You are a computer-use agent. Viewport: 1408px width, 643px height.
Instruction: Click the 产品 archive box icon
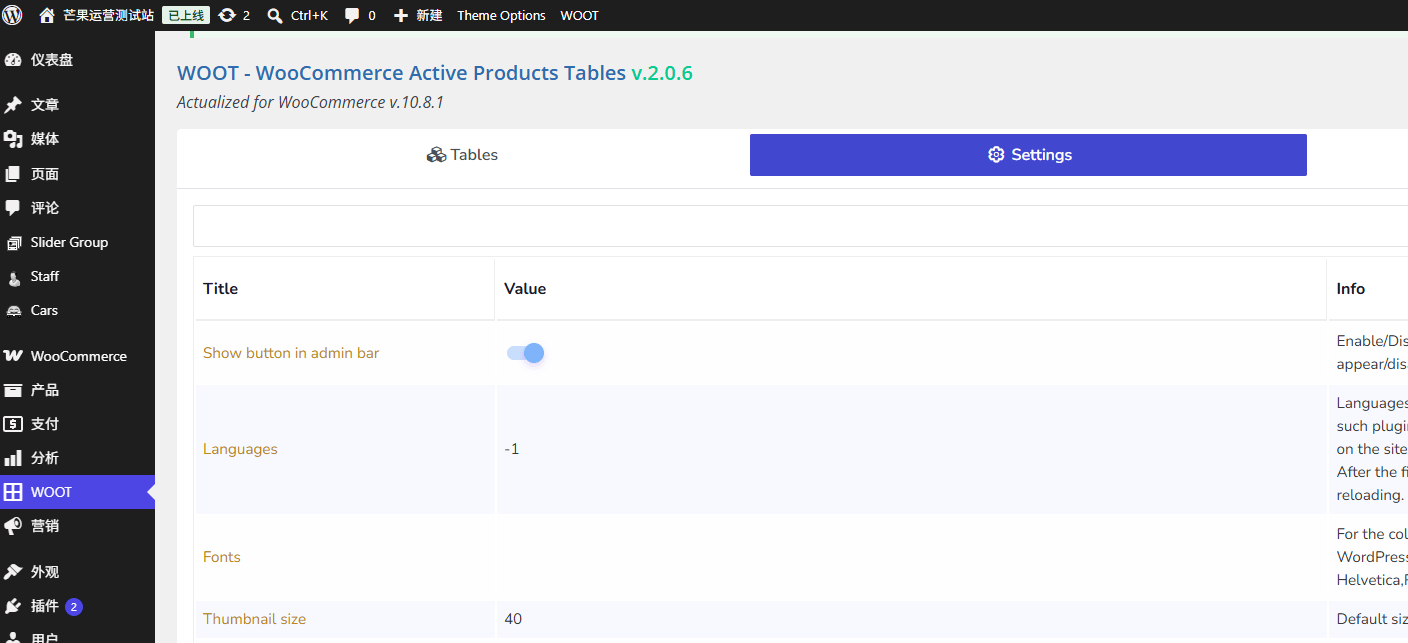coord(13,390)
